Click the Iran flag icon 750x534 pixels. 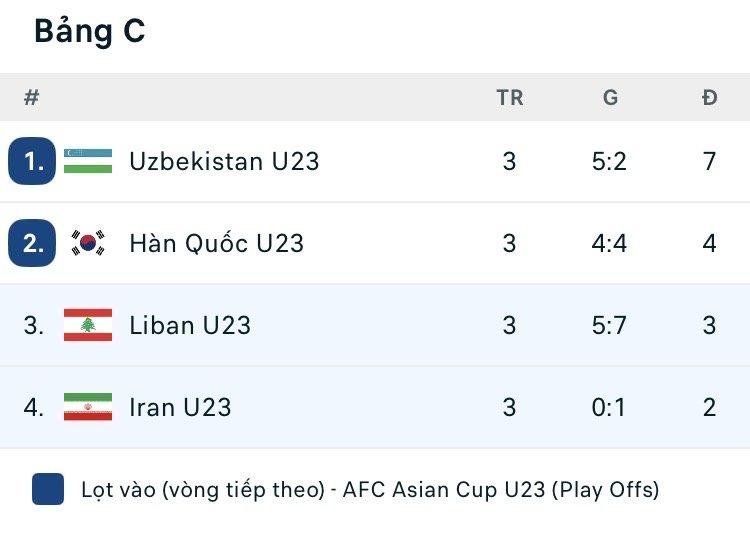pos(88,407)
